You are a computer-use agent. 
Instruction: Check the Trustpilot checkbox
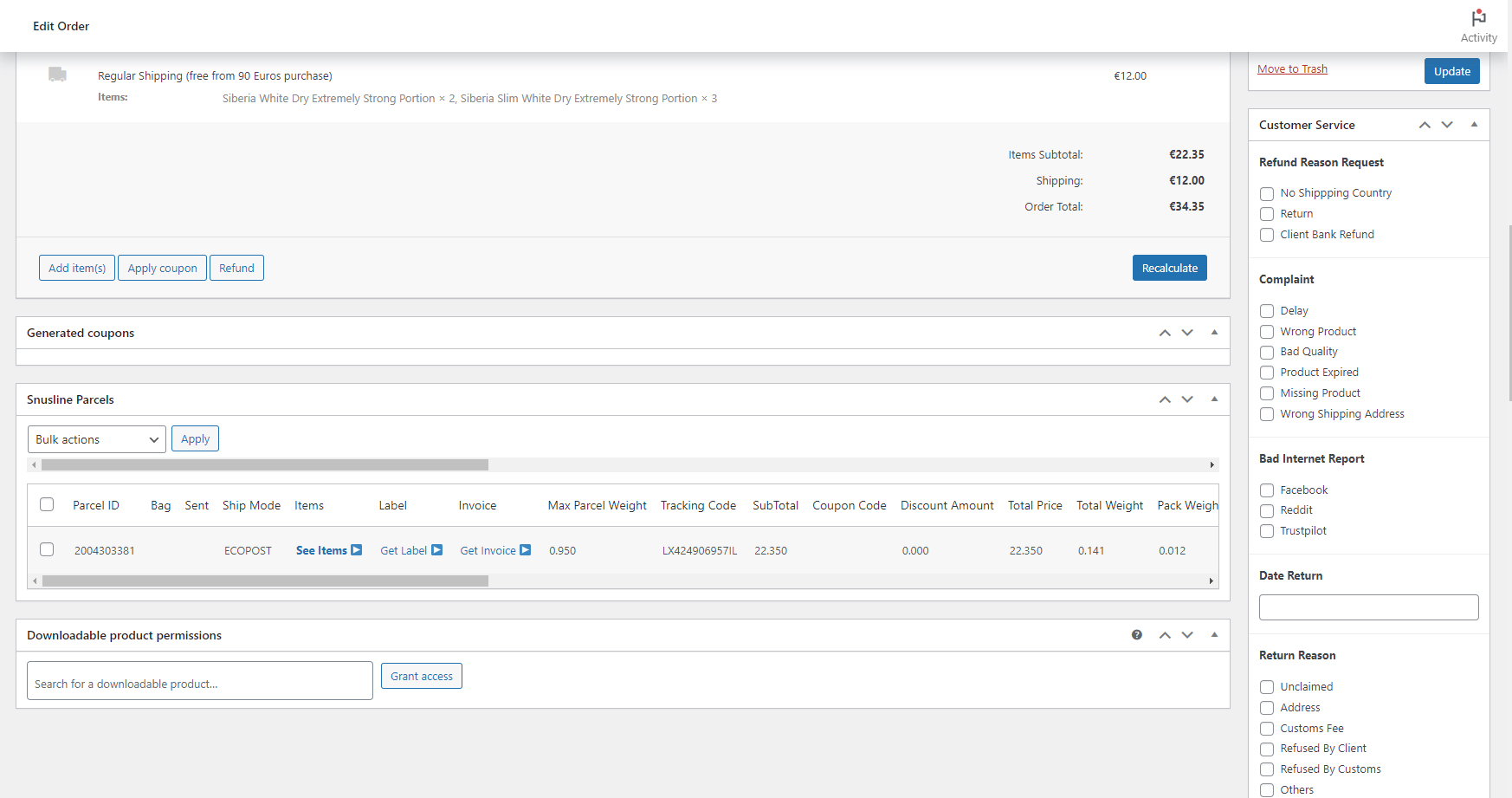click(x=1267, y=531)
